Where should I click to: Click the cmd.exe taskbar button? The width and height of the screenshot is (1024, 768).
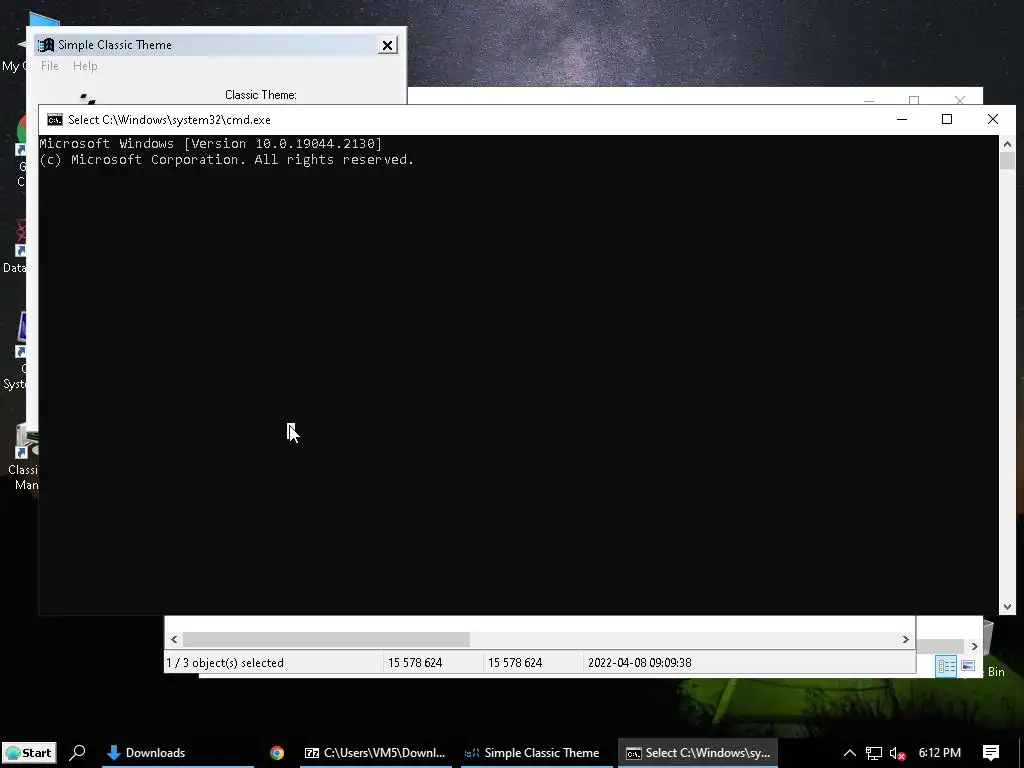pyautogui.click(x=697, y=753)
